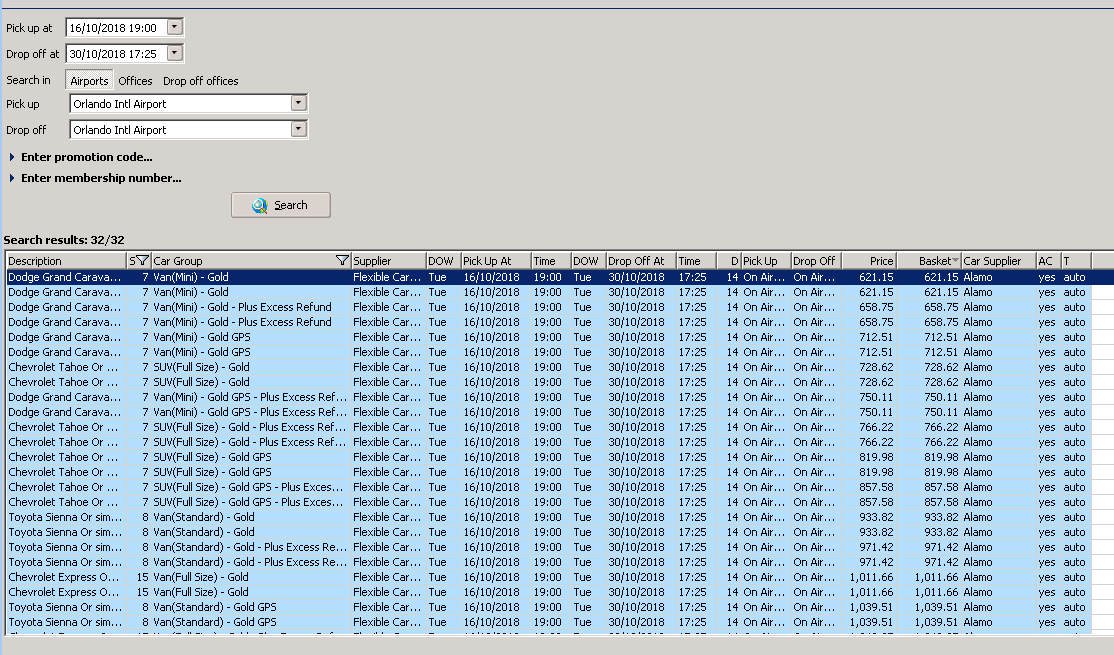Open the Drop off location dropdown
The height and width of the screenshot is (655, 1114).
[x=298, y=129]
